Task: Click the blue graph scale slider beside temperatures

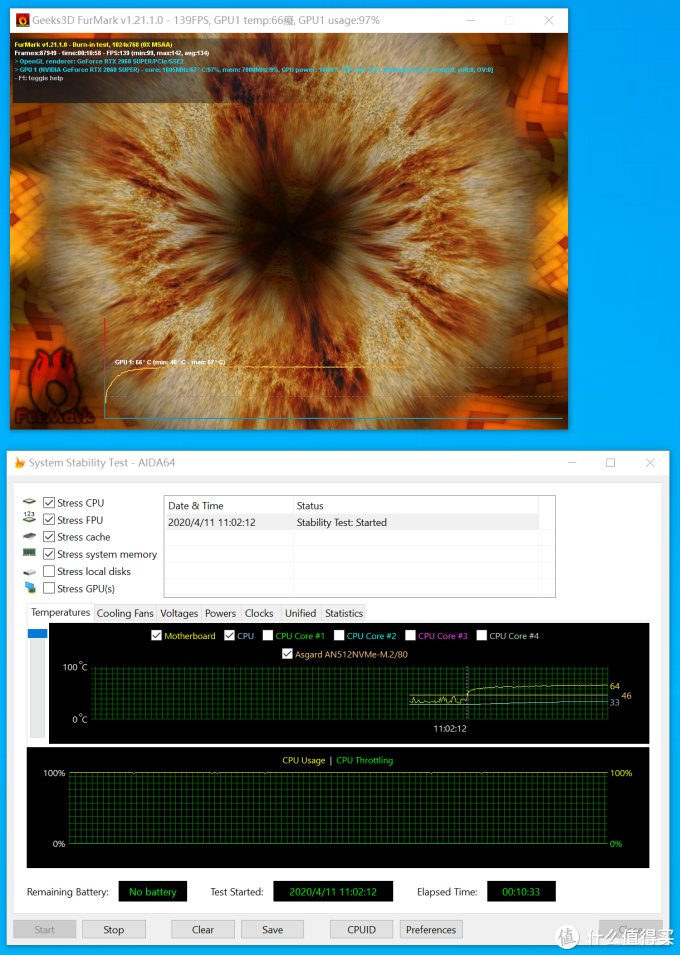Action: coord(37,633)
